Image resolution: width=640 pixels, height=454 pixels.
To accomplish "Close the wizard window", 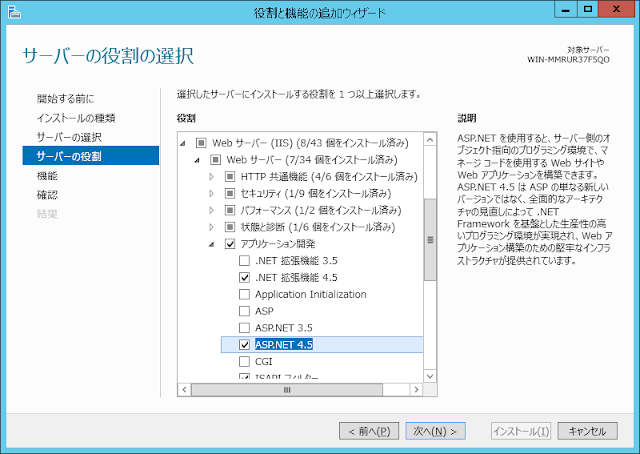I will click(616, 9).
